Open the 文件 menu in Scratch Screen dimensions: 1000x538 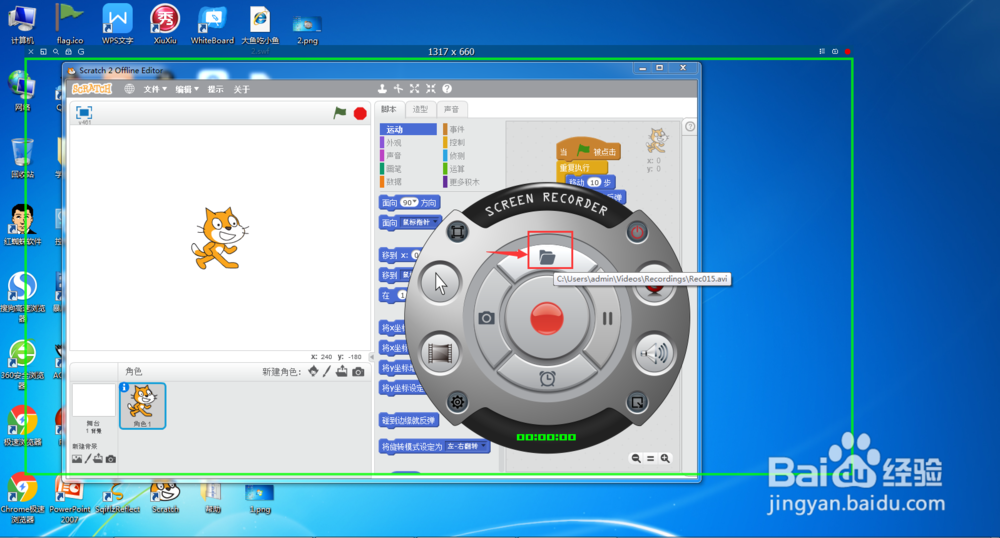tap(155, 89)
